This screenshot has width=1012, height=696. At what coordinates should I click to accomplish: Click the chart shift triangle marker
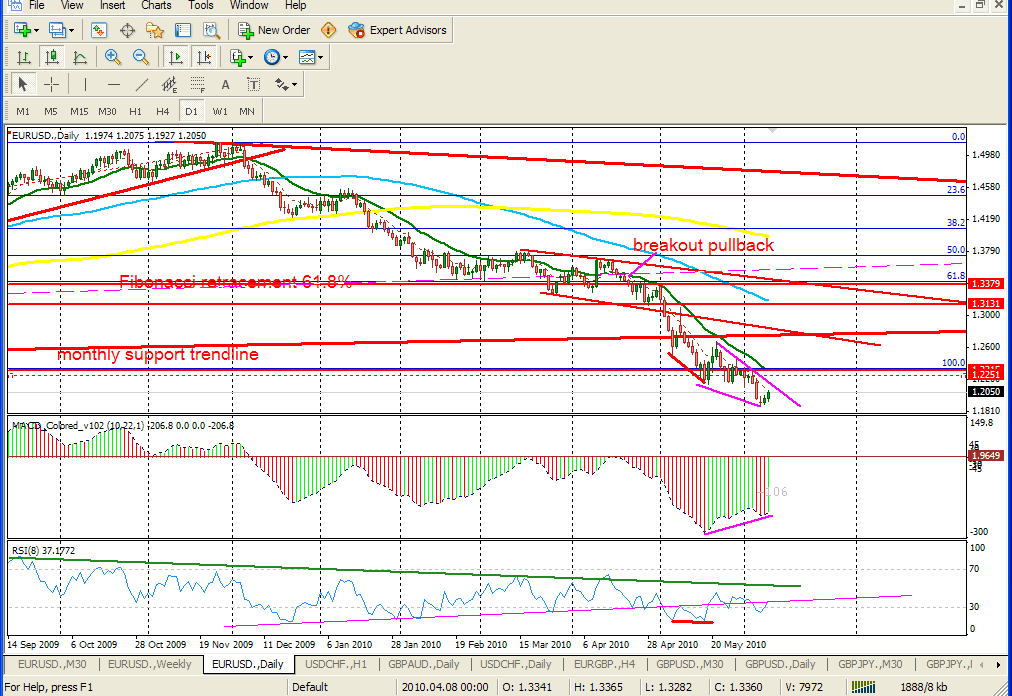click(772, 130)
